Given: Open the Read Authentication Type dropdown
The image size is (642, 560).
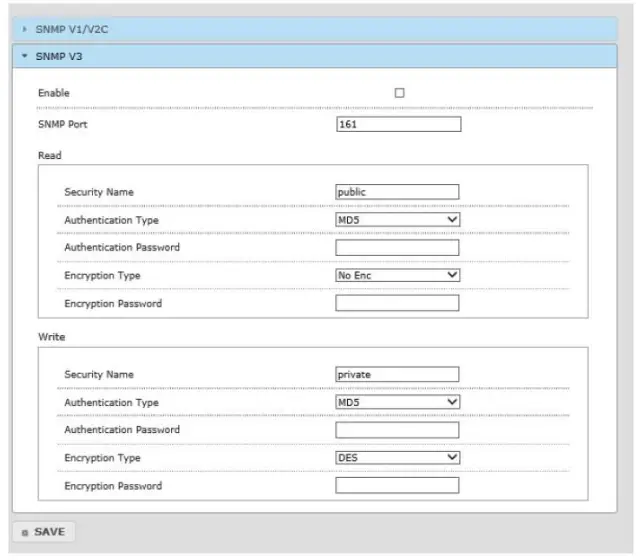Looking at the screenshot, I should pyautogui.click(x=398, y=219).
